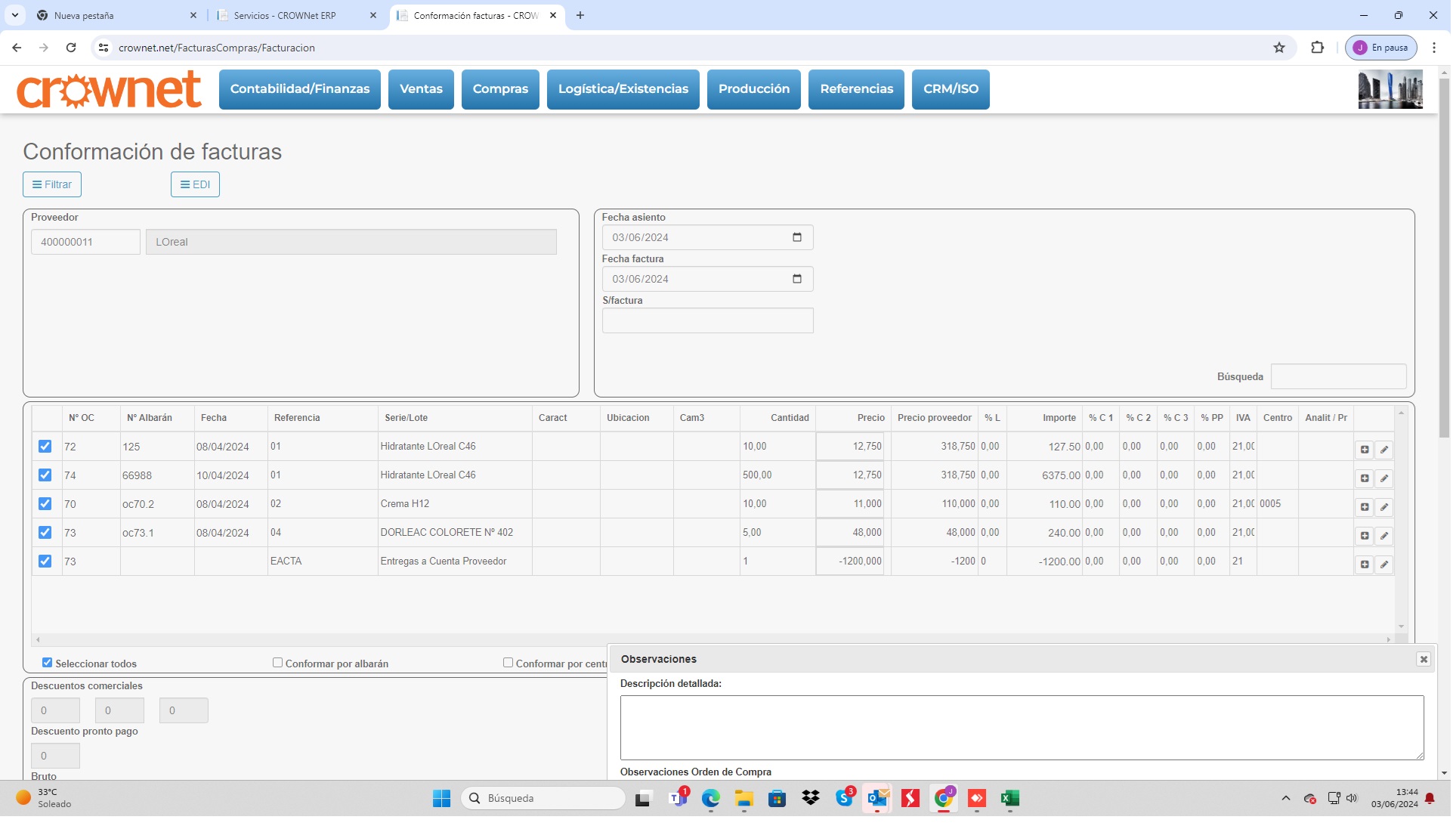Expand the tab search dropdown arrow
Image resolution: width=1456 pixels, height=826 pixels.
[x=15, y=15]
